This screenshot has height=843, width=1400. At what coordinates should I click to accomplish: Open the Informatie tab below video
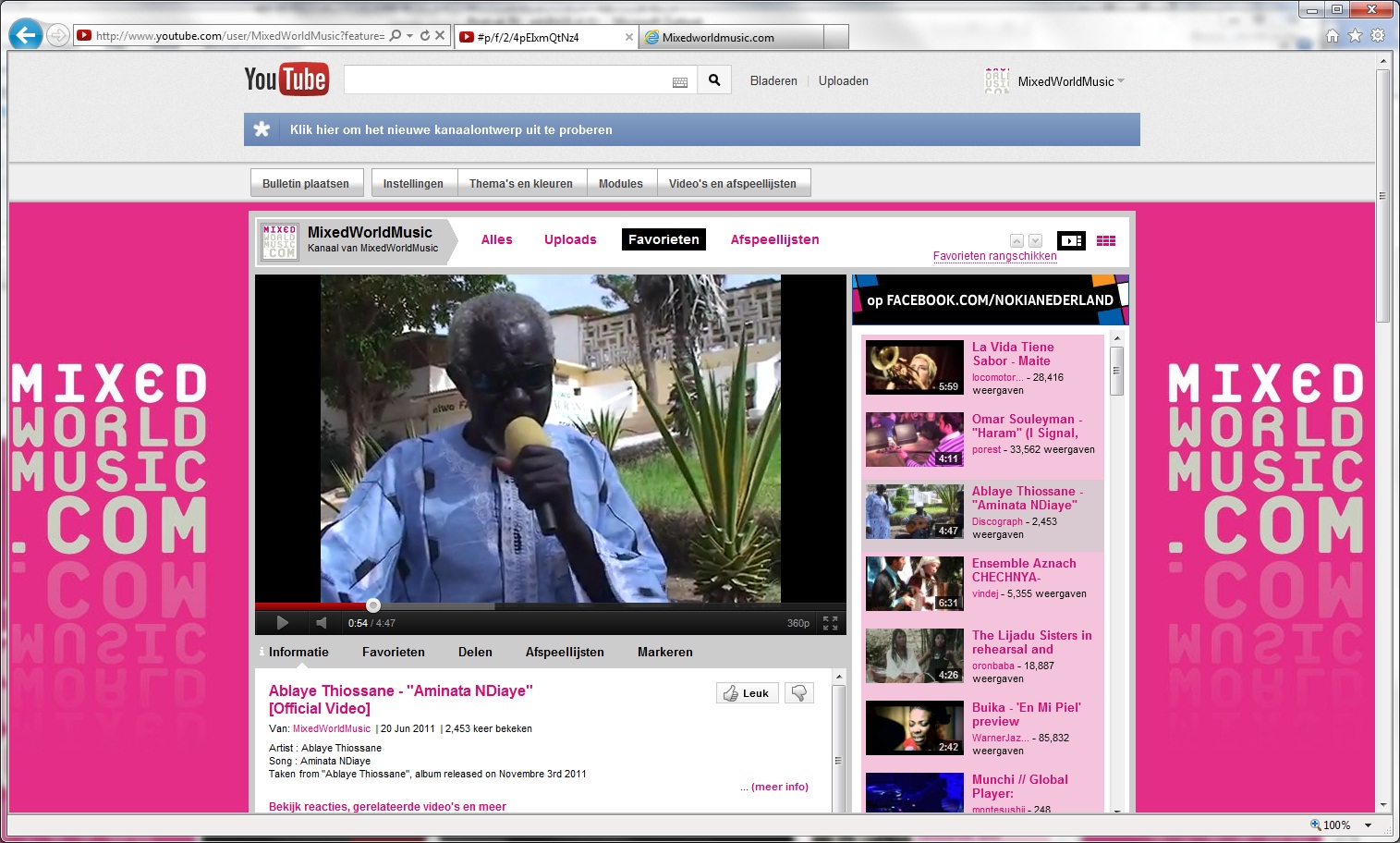tap(298, 652)
